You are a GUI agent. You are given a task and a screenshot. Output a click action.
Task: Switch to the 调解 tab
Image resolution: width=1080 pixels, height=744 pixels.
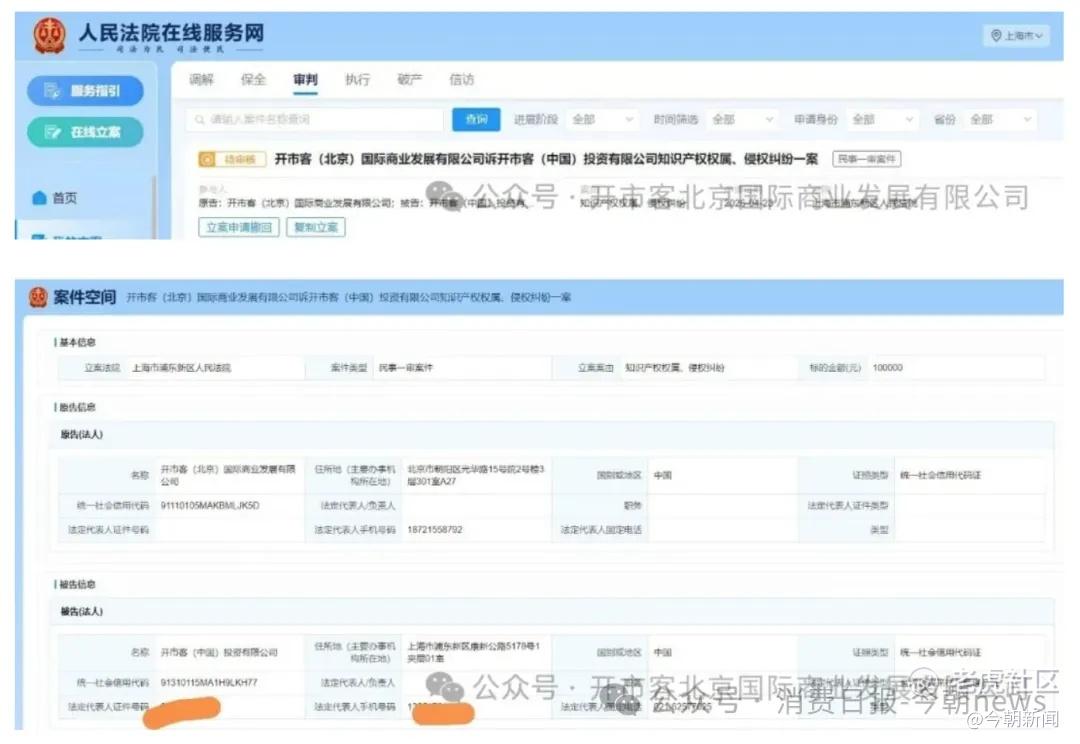pos(201,80)
